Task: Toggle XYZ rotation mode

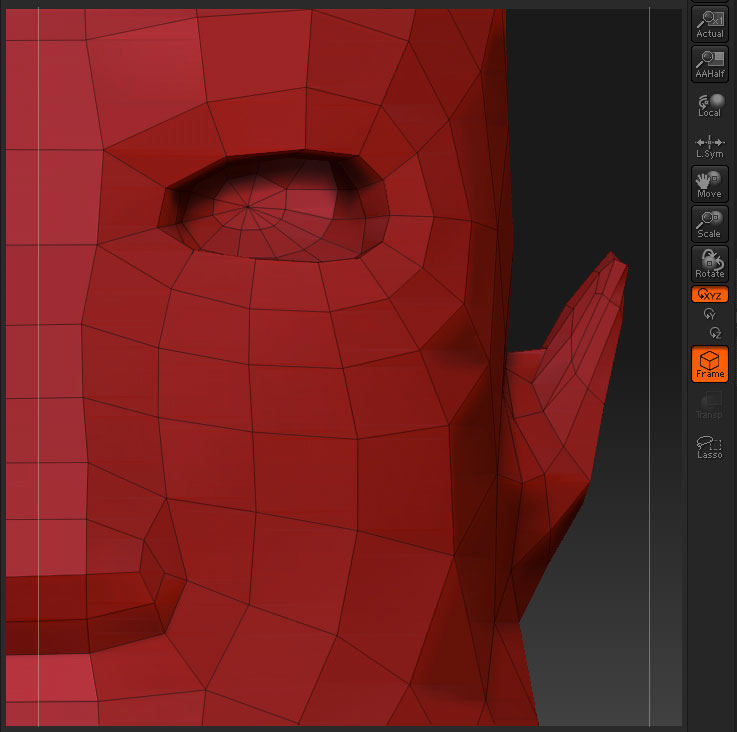Action: [710, 294]
